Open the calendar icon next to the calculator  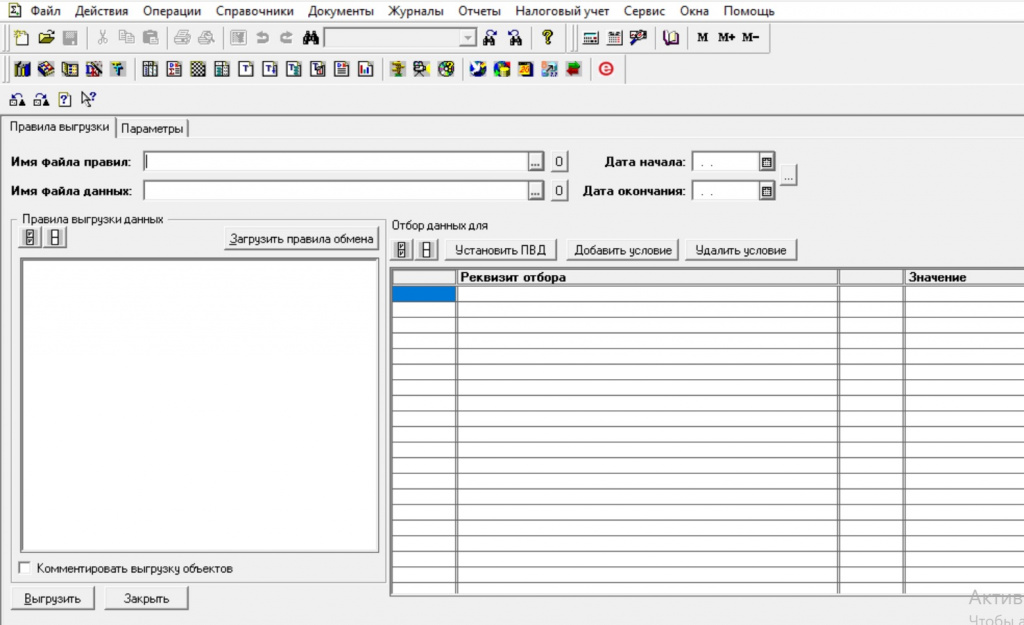(615, 38)
